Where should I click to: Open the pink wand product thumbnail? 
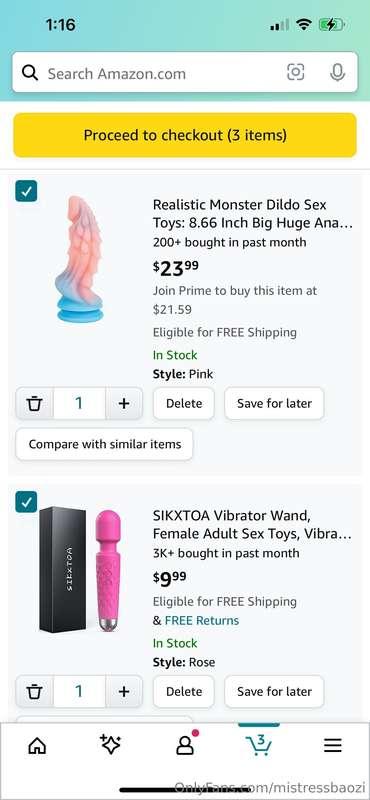coord(108,569)
